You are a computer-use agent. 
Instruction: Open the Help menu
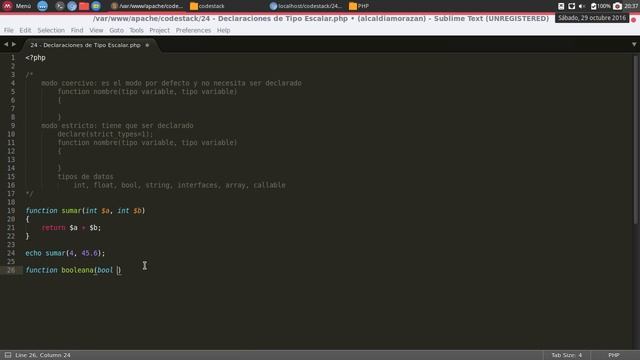click(223, 30)
